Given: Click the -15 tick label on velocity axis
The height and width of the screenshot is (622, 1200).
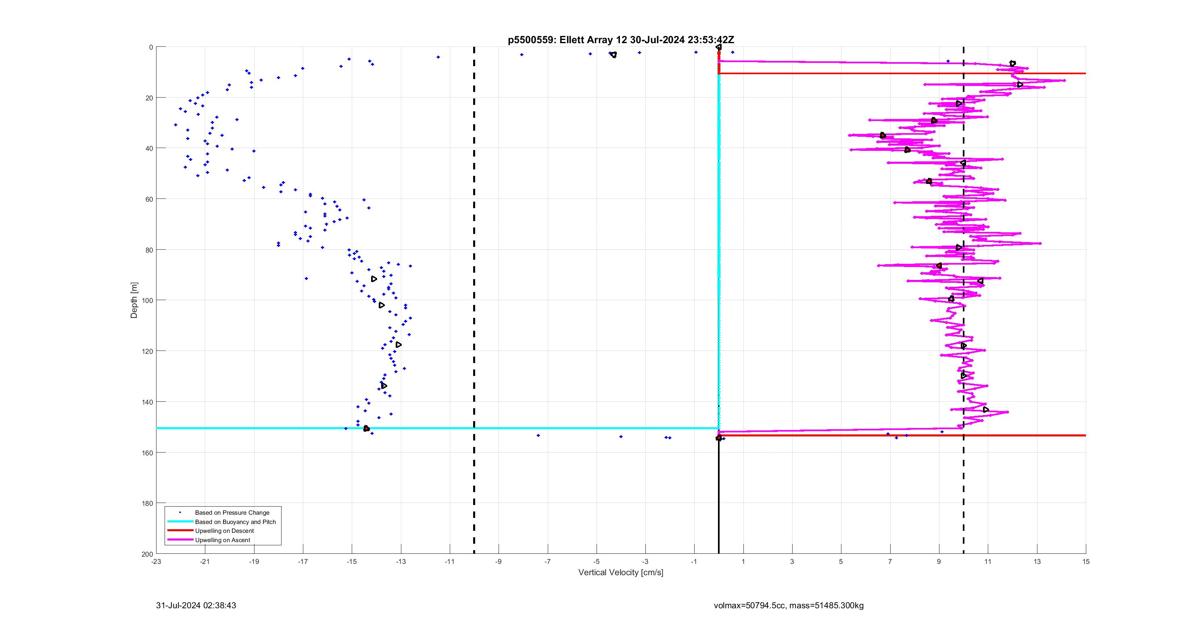Looking at the screenshot, I should pyautogui.click(x=352, y=561).
